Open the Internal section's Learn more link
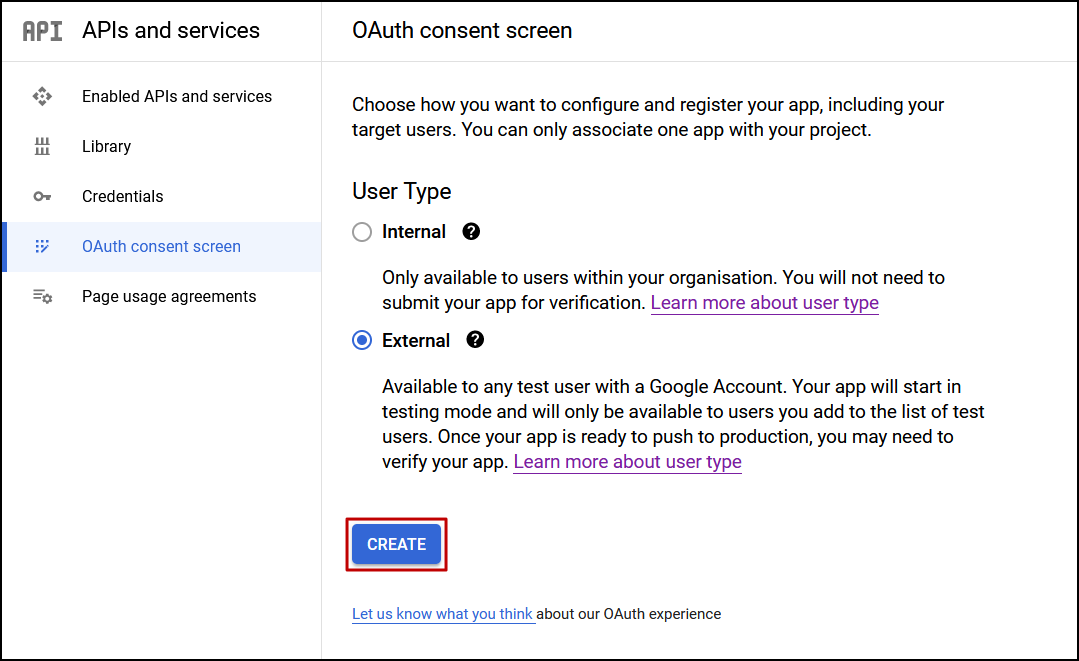 [764, 302]
